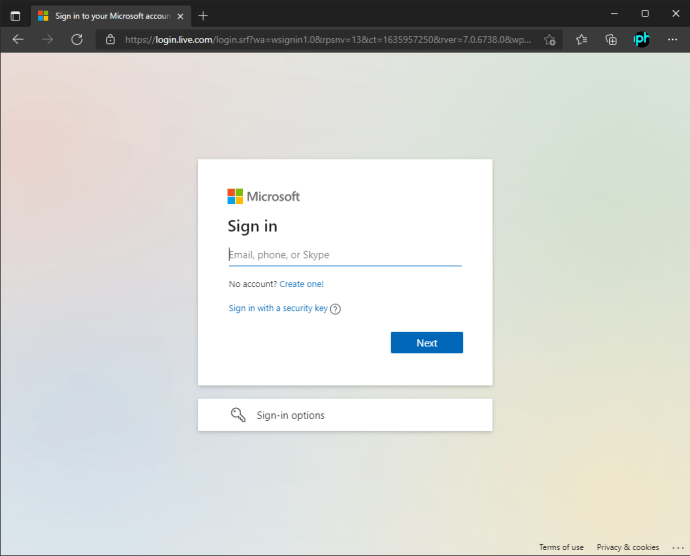
Task: Open the Terms of use link
Action: (562, 547)
